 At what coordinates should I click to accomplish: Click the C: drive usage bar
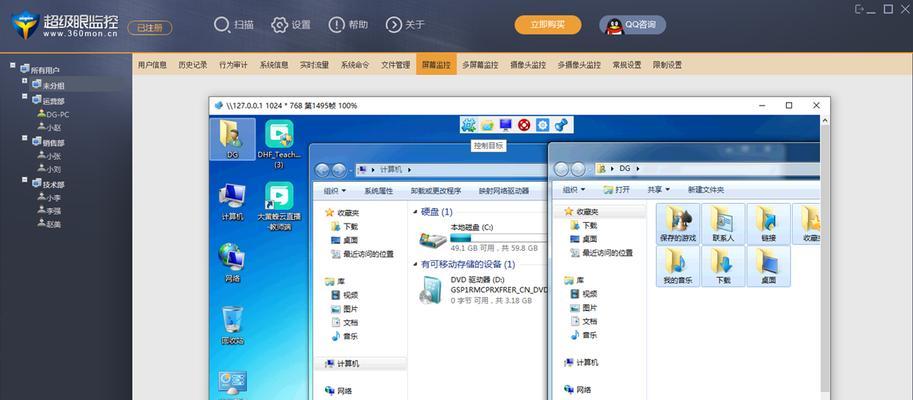(x=499, y=238)
